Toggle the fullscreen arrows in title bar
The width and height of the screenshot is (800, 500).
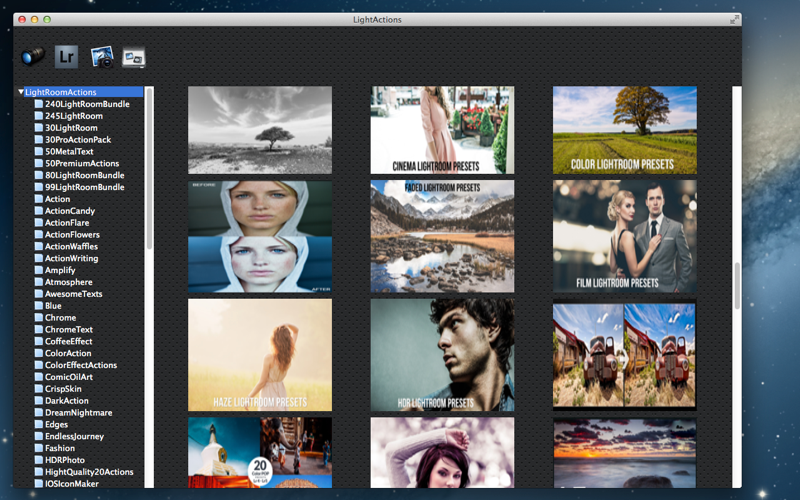734,19
